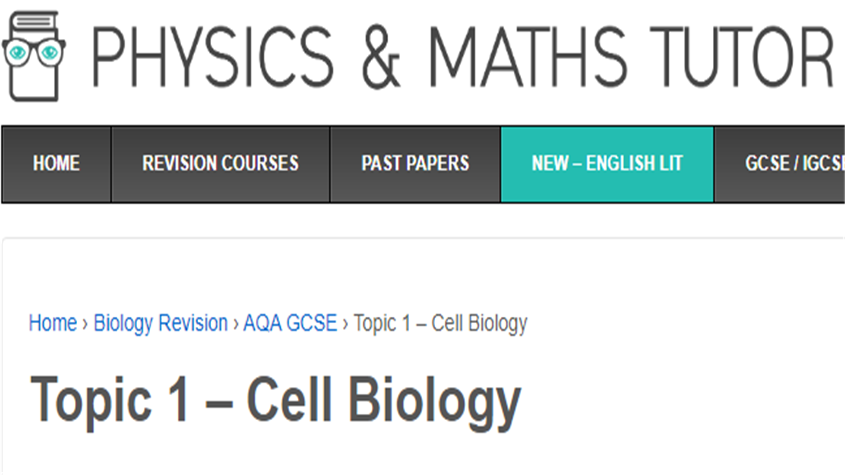Screen dimensions: 845x475
Task: Open the HOME navigation tab
Action: click(x=56, y=164)
